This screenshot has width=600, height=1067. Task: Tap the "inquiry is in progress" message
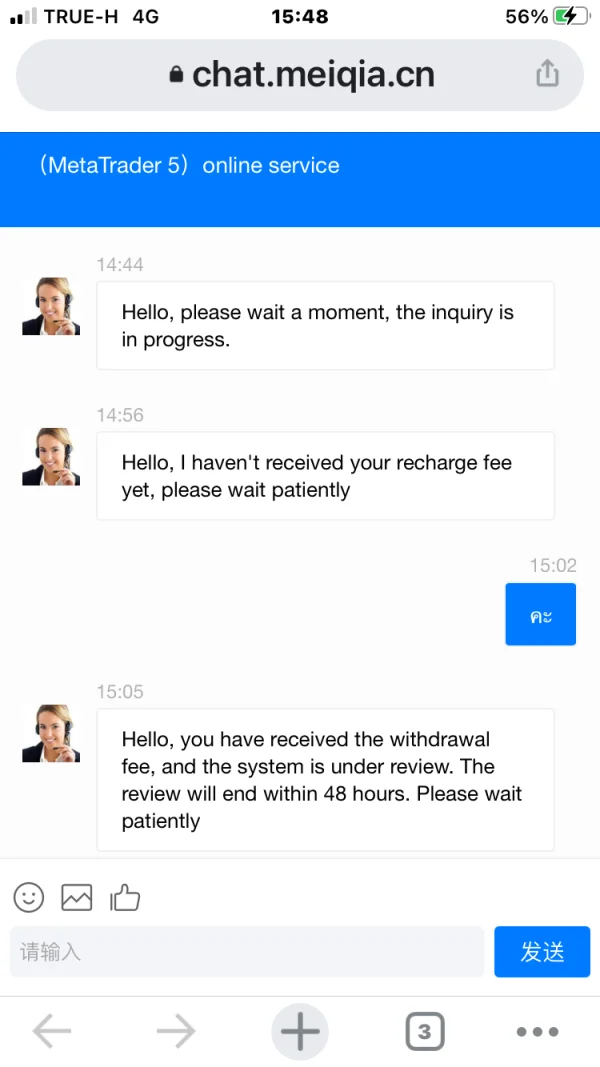point(325,326)
